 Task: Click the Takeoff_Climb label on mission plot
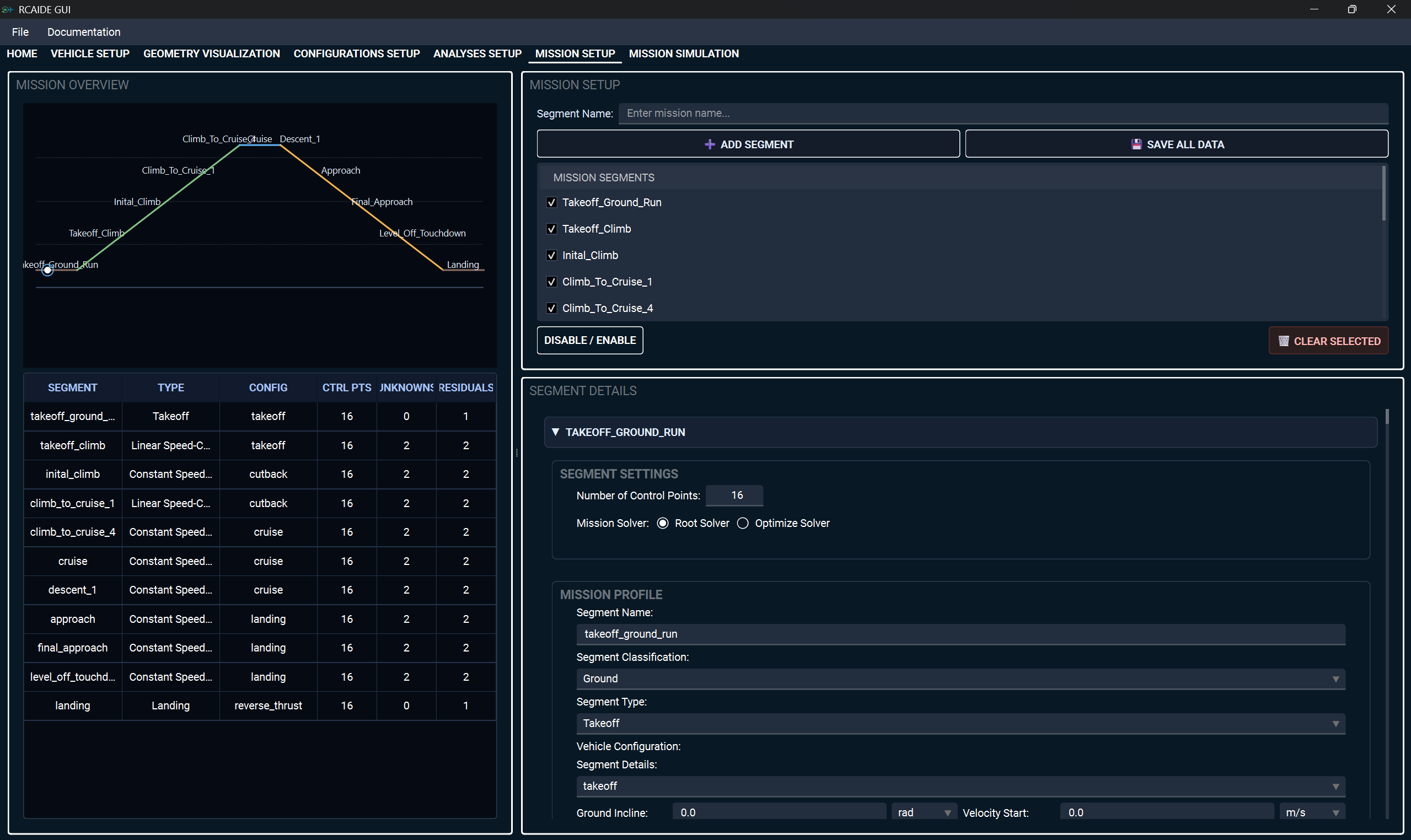(96, 233)
